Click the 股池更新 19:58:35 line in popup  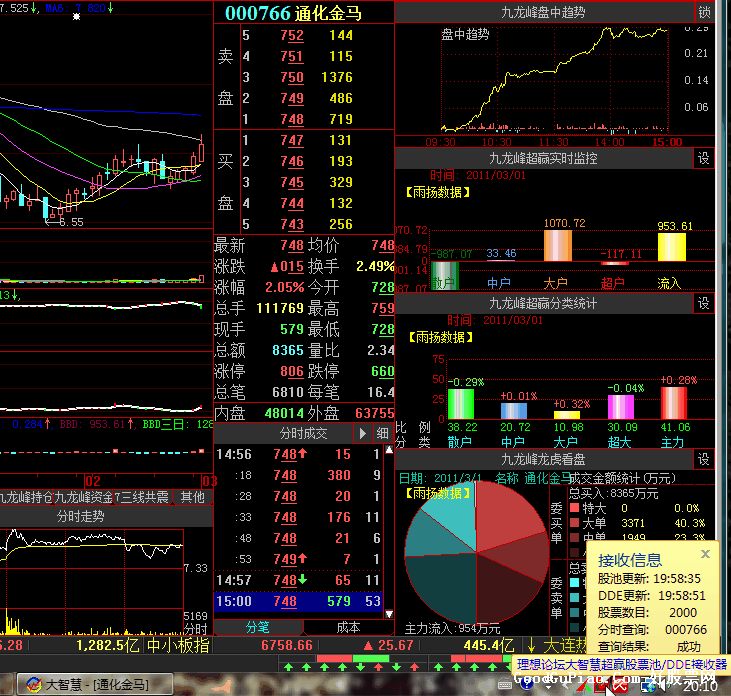pyautogui.click(x=649, y=579)
